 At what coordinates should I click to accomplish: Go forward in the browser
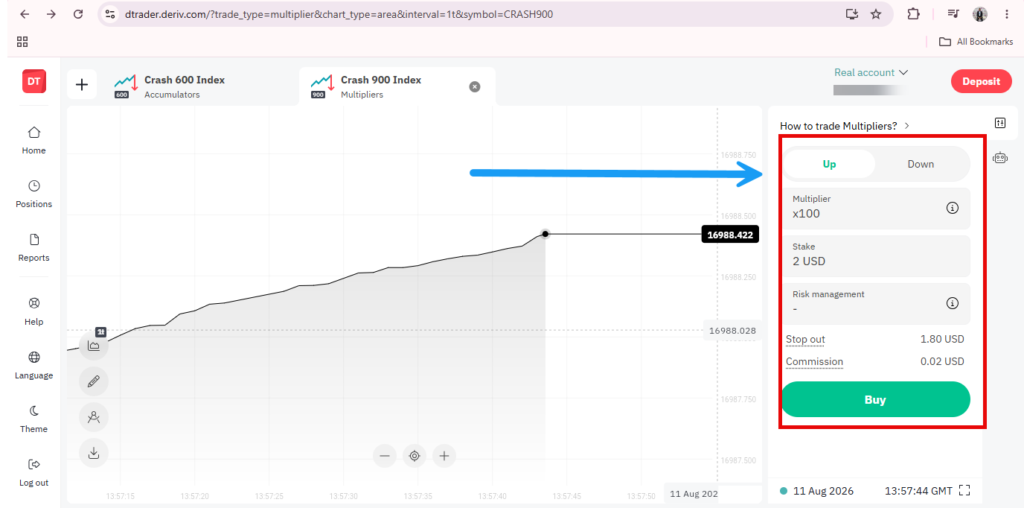[x=52, y=14]
